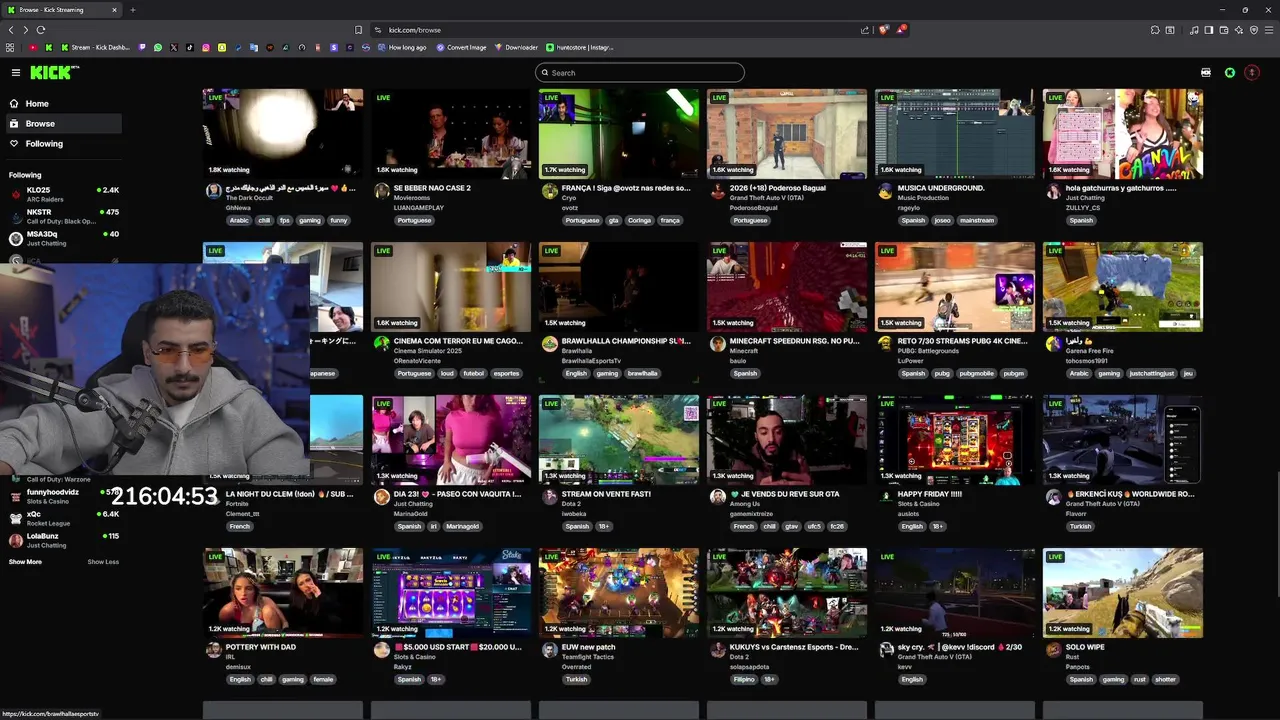This screenshot has height=720, width=1280.
Task: Open the user profile avatar in Kick header
Action: click(1251, 72)
